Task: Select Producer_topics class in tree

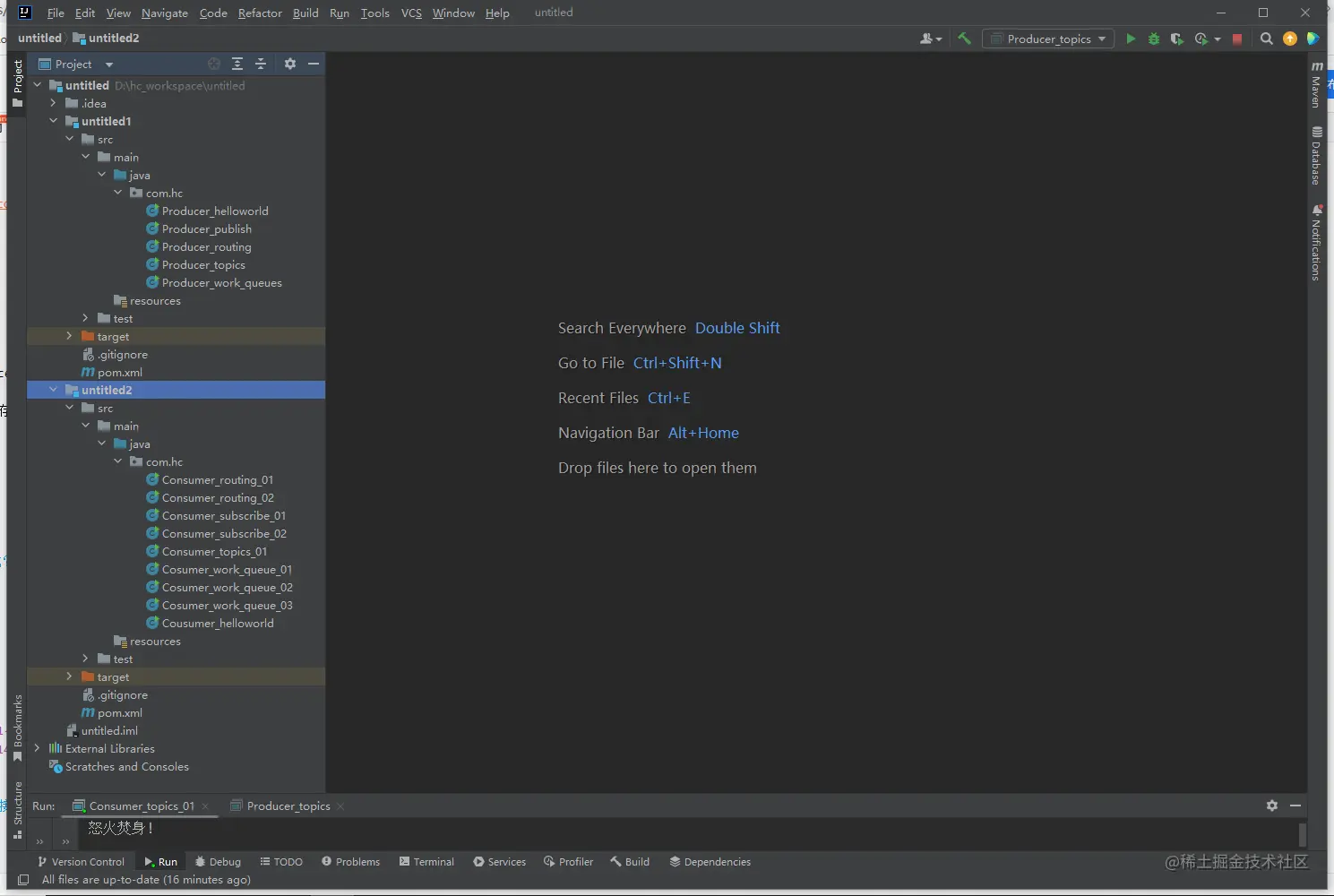Action: (x=203, y=264)
